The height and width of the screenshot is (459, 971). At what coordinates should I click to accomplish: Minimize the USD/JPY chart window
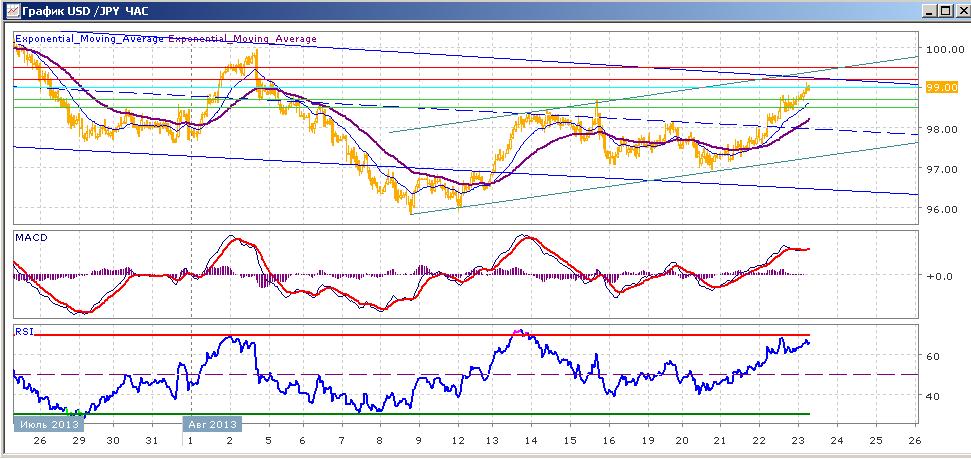point(929,11)
